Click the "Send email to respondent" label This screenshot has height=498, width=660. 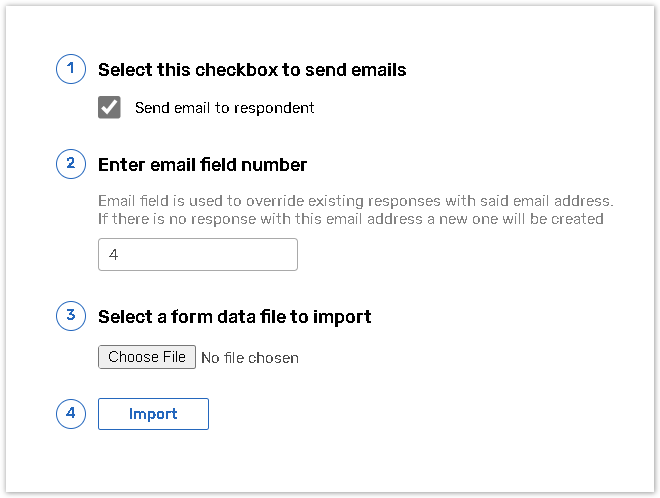[x=224, y=108]
